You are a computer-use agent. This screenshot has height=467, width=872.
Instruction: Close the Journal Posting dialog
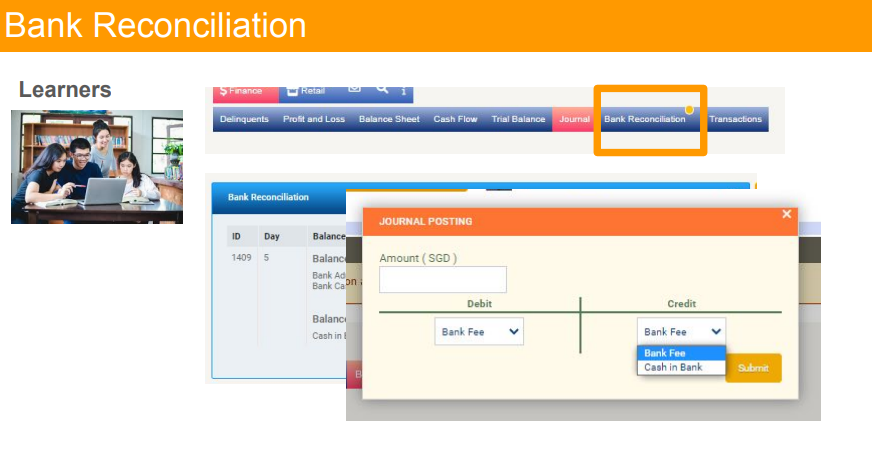786,214
